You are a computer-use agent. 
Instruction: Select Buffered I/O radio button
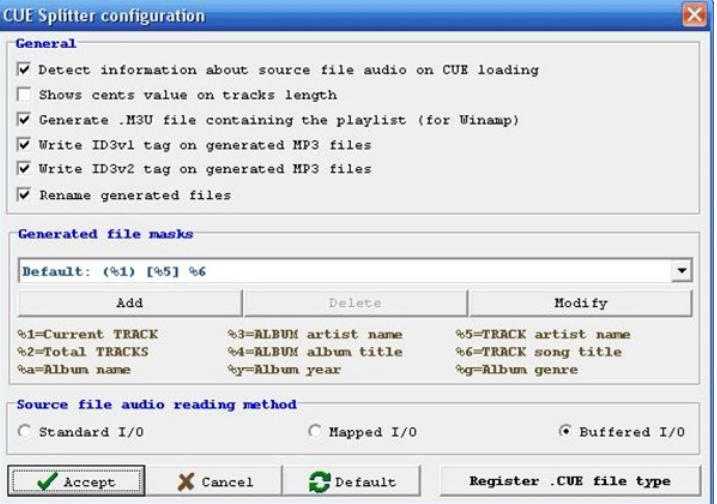coord(566,432)
